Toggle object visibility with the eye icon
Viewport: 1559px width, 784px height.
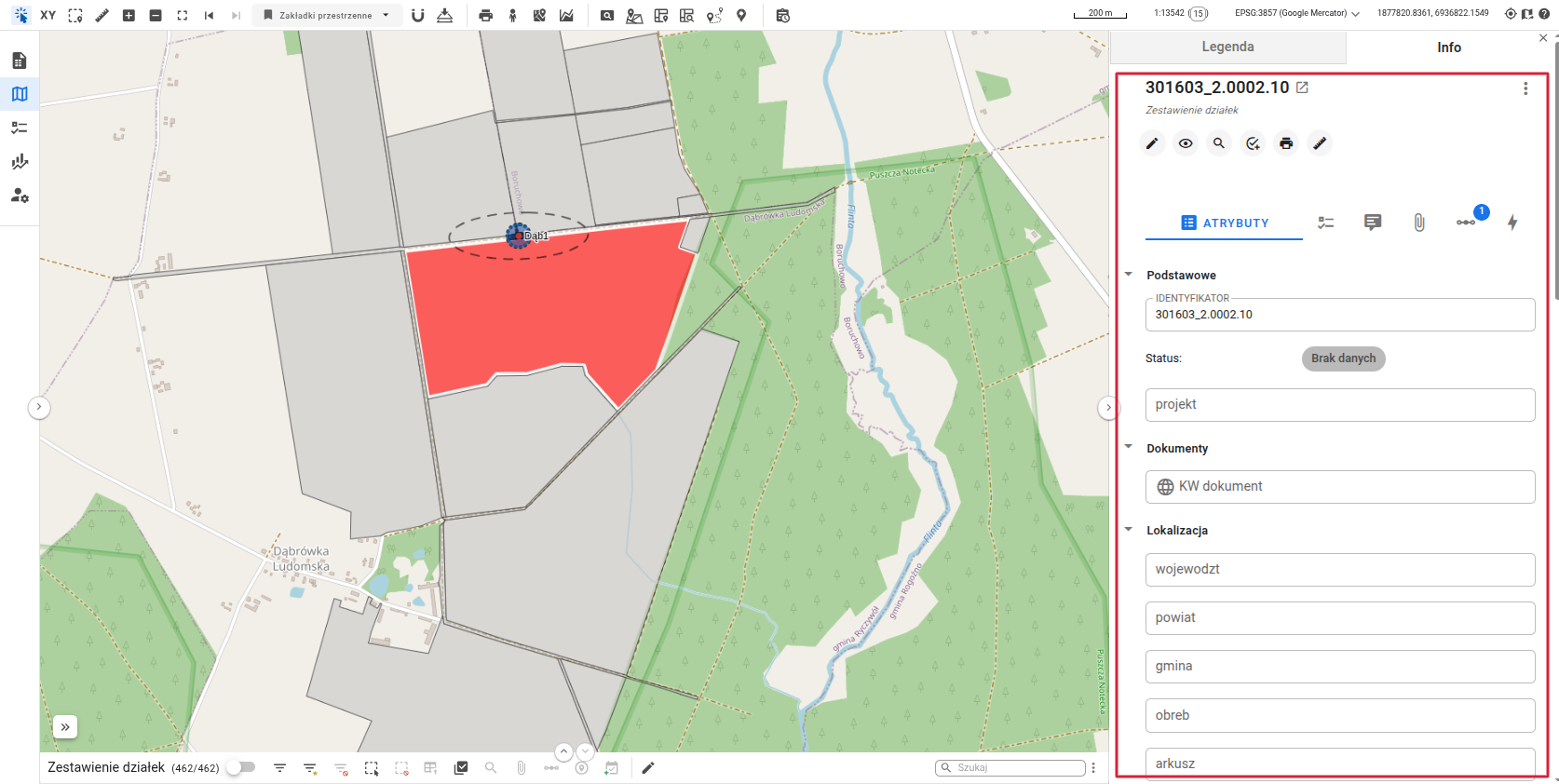click(1186, 143)
